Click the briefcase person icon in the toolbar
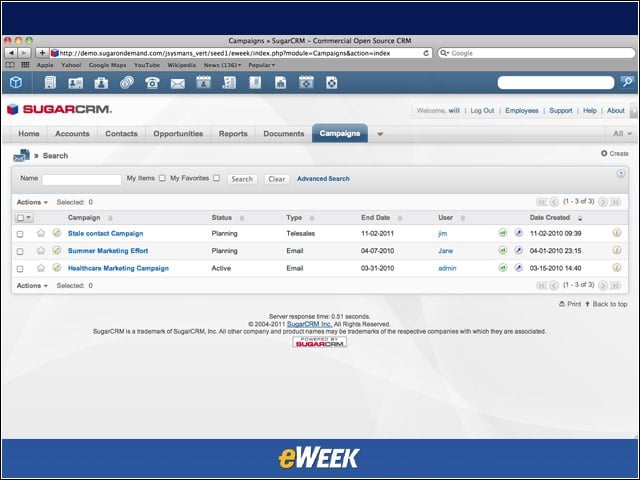 point(101,83)
